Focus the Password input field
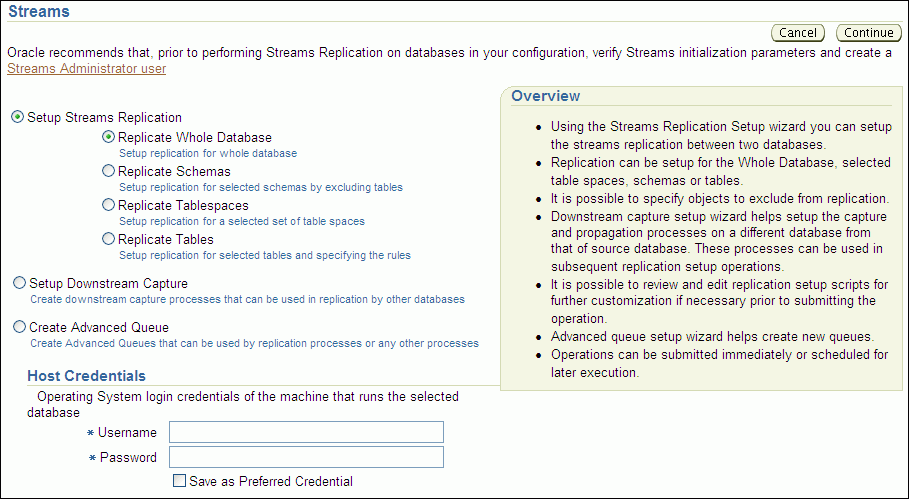909x499 pixels. coord(306,457)
